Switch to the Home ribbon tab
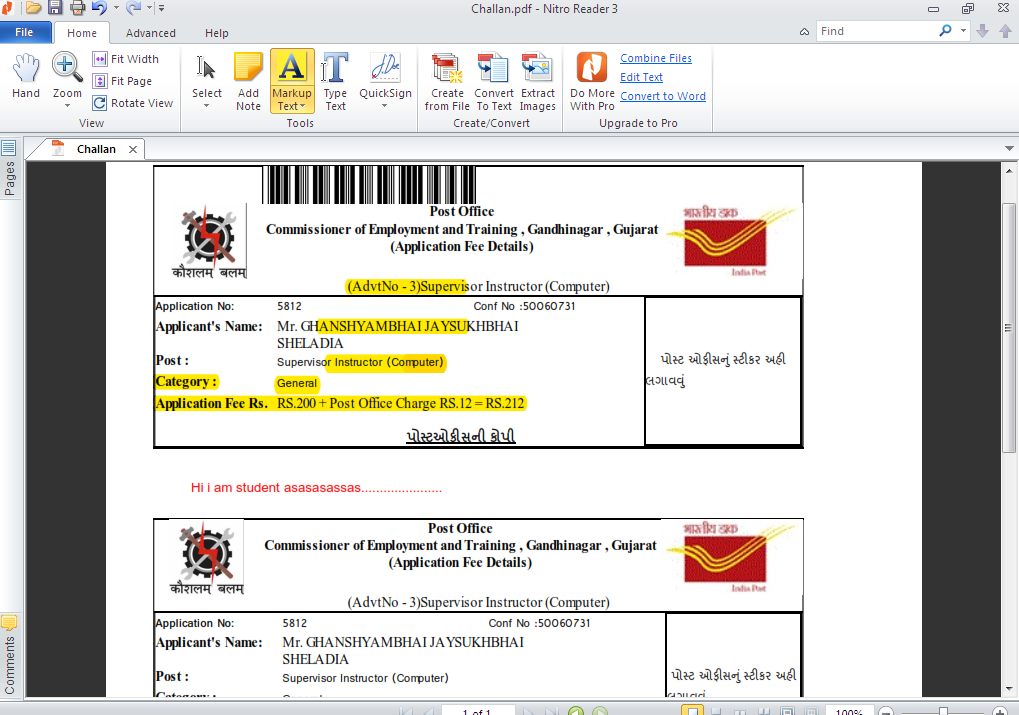The width and height of the screenshot is (1019, 715). pos(82,33)
